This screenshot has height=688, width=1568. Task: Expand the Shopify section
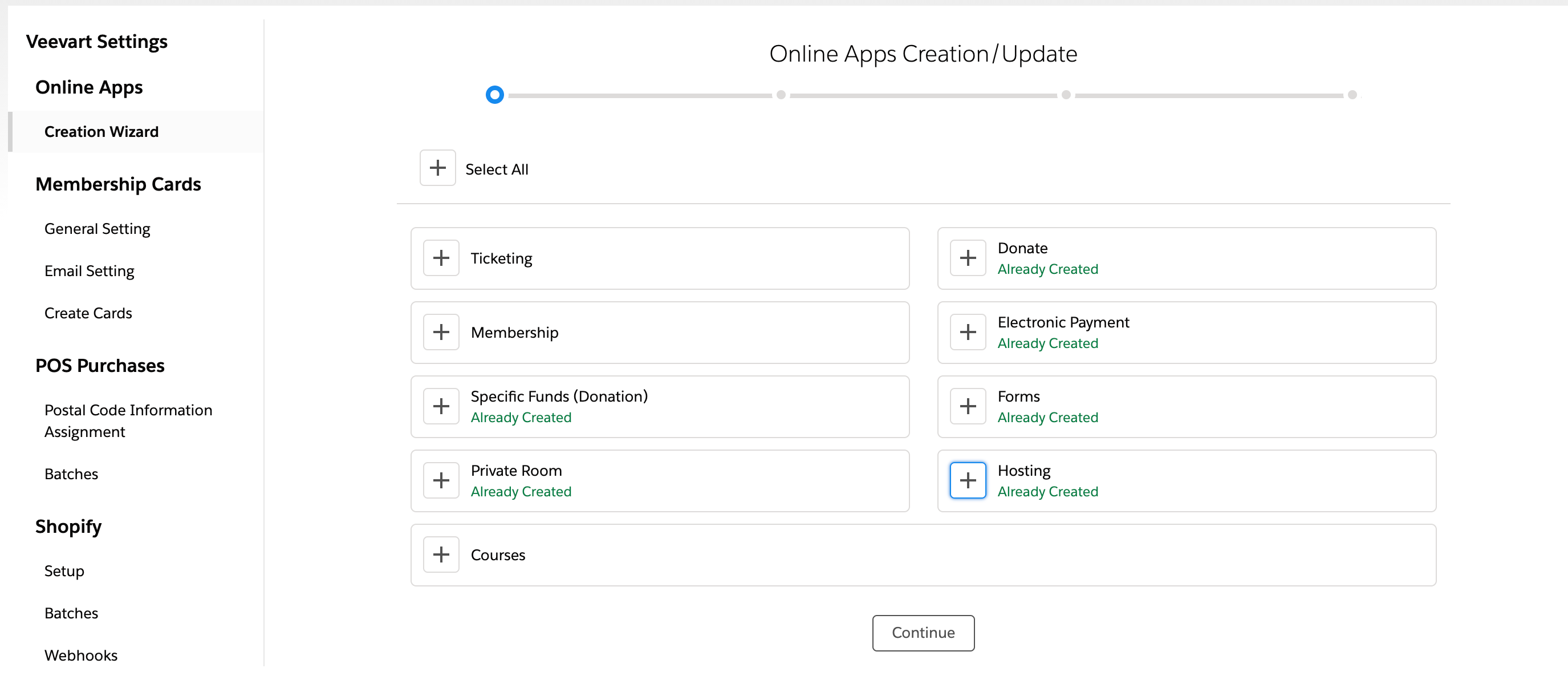point(68,527)
